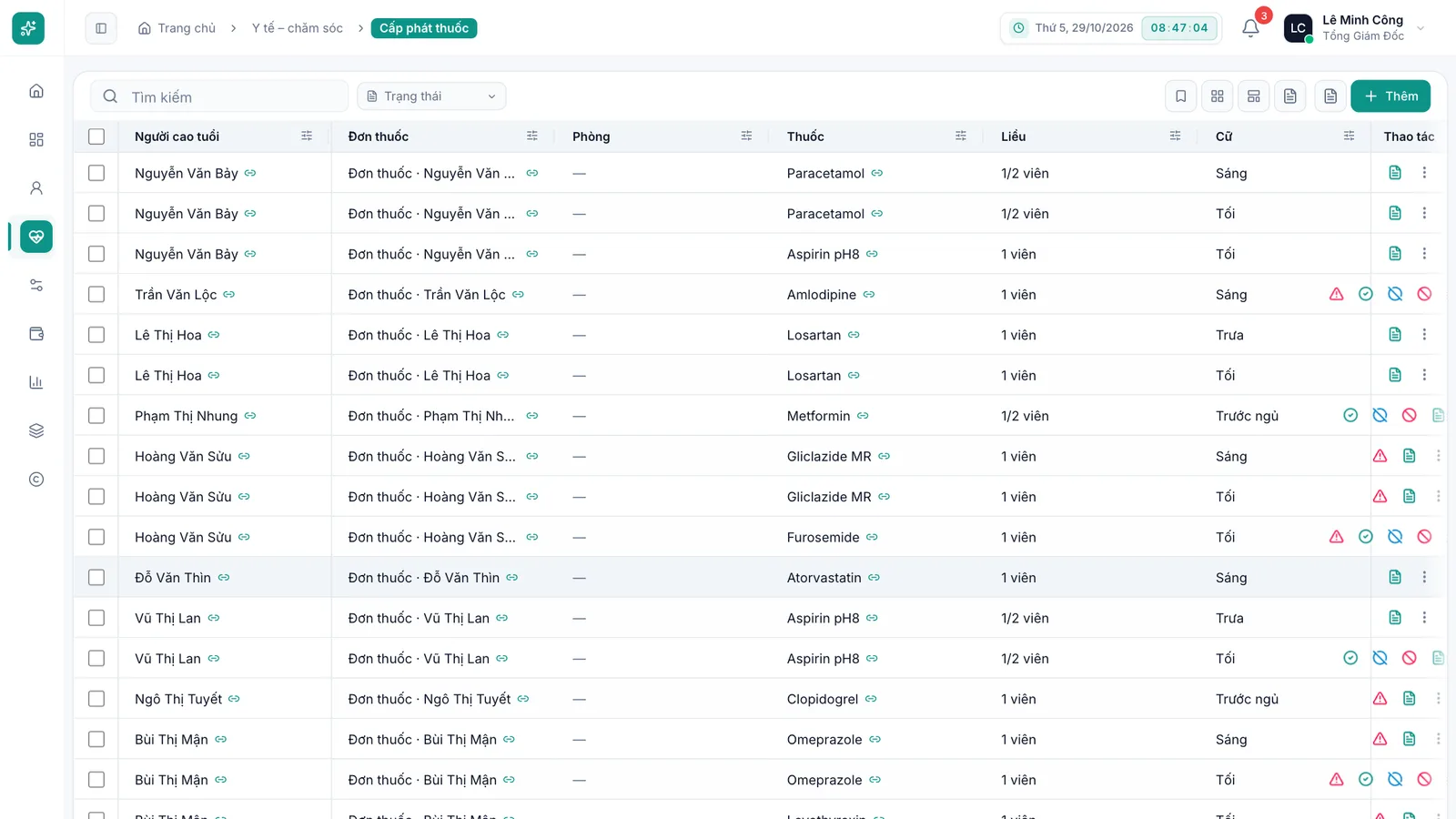Open the Trạng thái filter dropdown

click(431, 96)
